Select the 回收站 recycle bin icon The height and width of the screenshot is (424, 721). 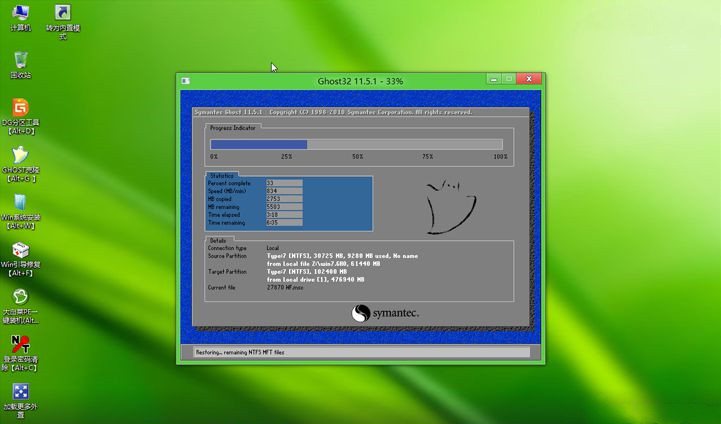20,65
